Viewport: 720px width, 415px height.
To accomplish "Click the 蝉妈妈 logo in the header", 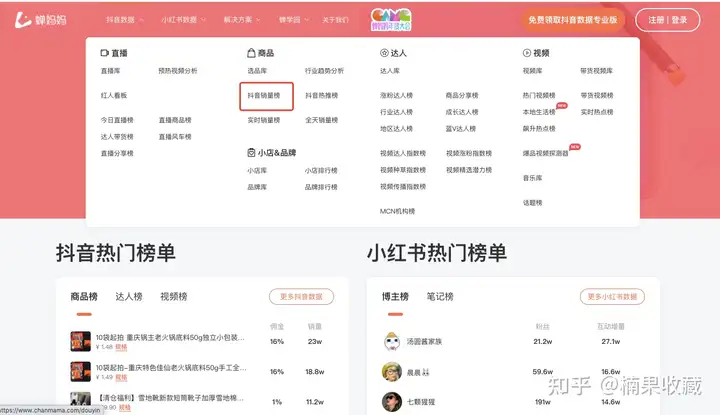I will click(40, 20).
